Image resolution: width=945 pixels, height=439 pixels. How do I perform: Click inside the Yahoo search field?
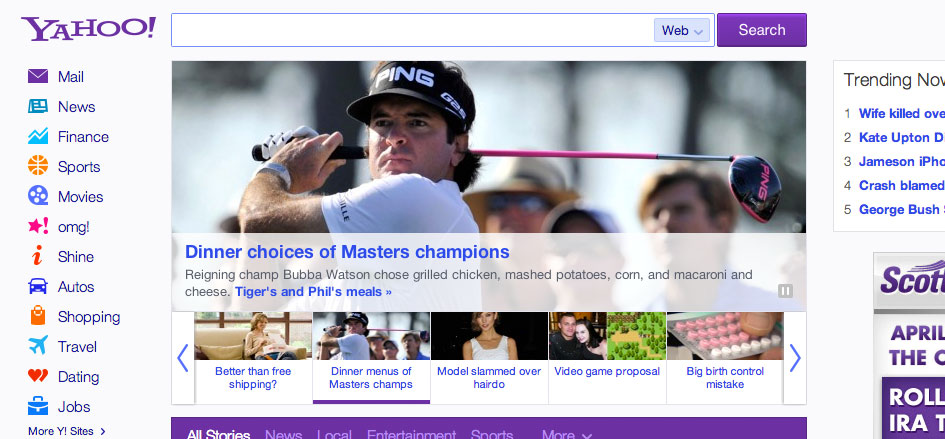pyautogui.click(x=412, y=31)
